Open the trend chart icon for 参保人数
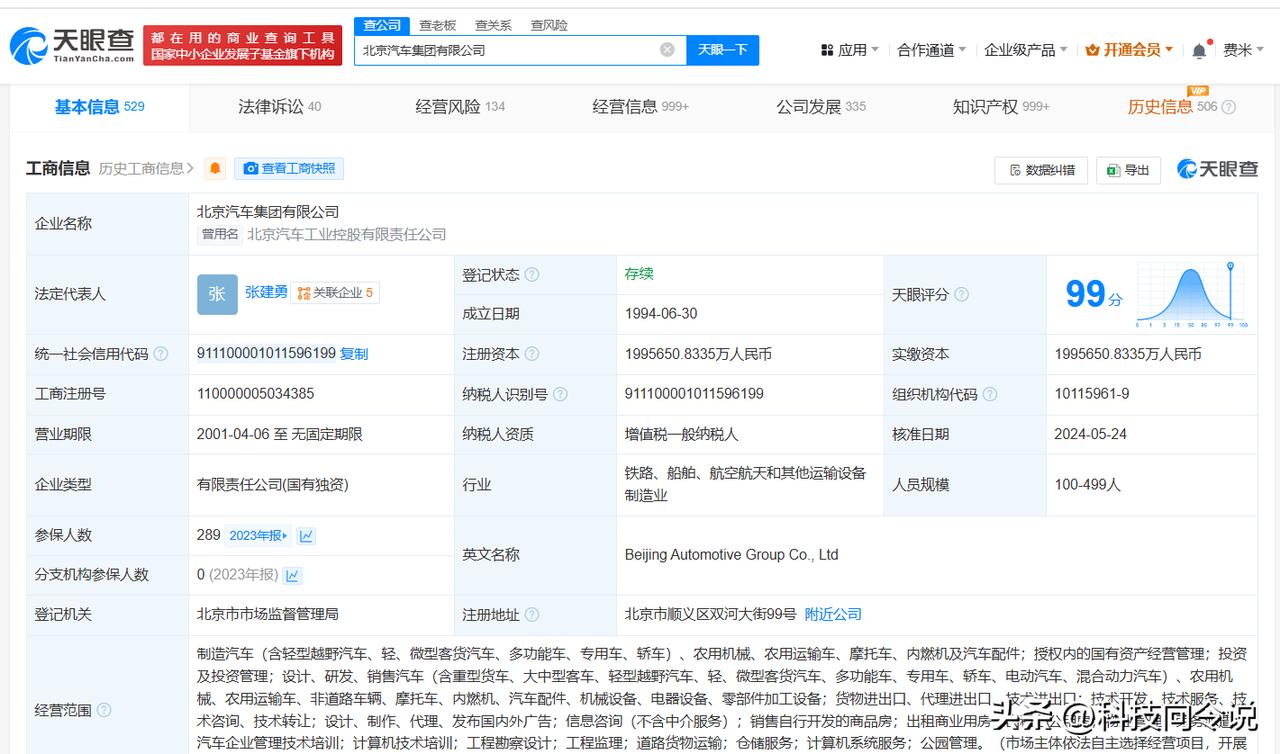Viewport: 1280px width, 754px height. coord(306,536)
